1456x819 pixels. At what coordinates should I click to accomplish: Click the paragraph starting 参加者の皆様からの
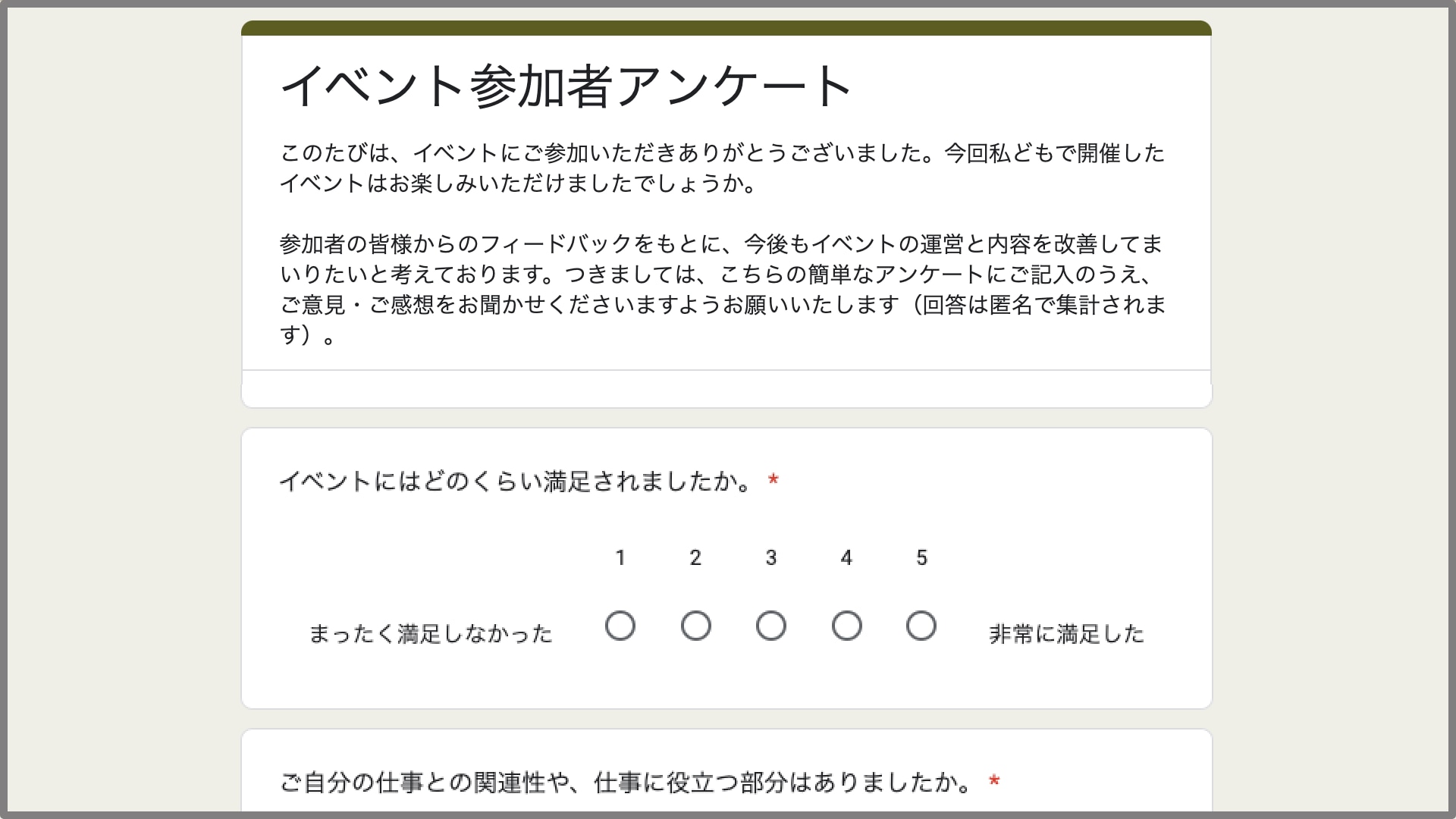point(723,289)
